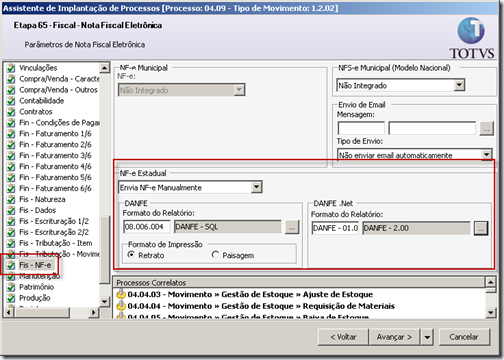Click the second Mensagem description field
The image size is (504, 360).
coord(432,128)
